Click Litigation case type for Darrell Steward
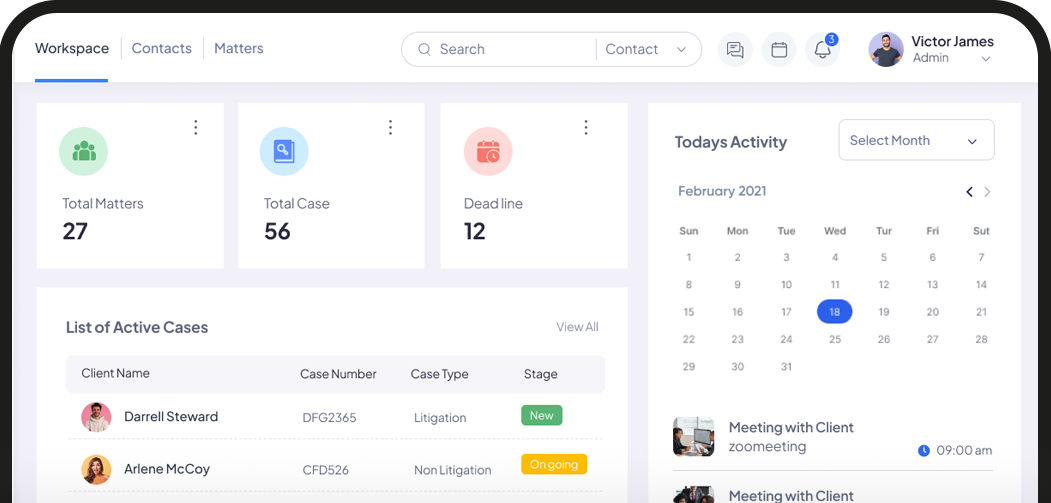The width and height of the screenshot is (1051, 503). point(440,418)
